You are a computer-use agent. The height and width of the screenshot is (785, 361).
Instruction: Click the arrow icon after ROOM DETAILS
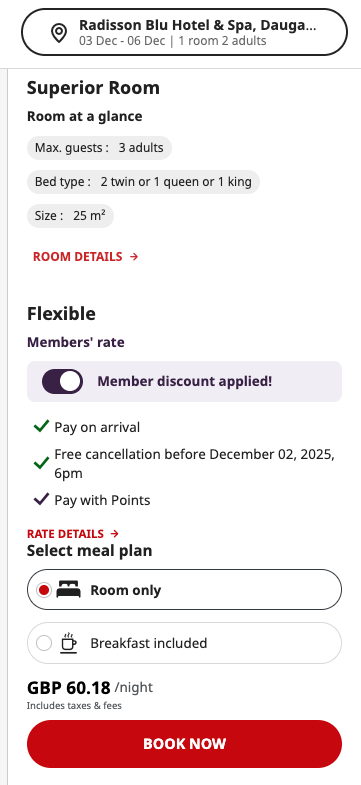click(134, 257)
